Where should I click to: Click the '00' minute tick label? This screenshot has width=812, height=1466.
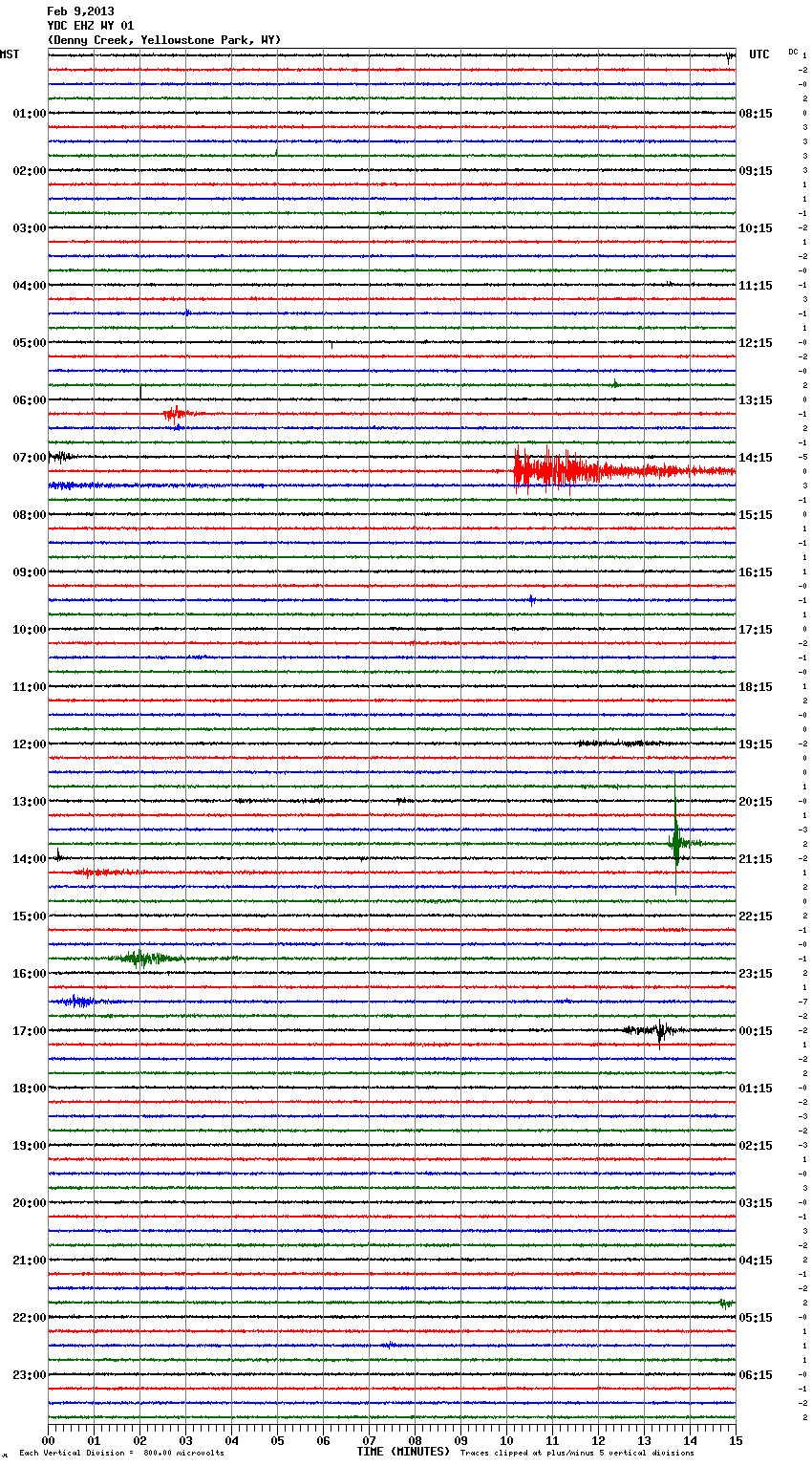[48, 1441]
